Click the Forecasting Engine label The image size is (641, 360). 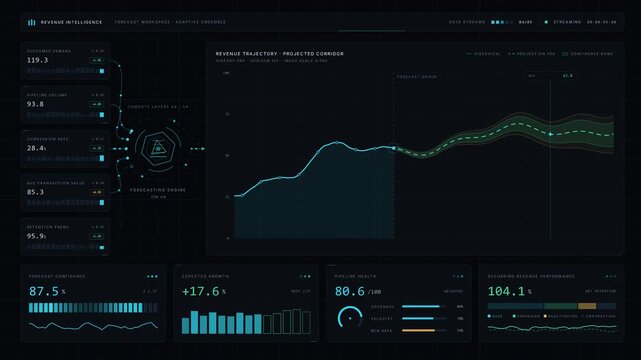[158, 190]
